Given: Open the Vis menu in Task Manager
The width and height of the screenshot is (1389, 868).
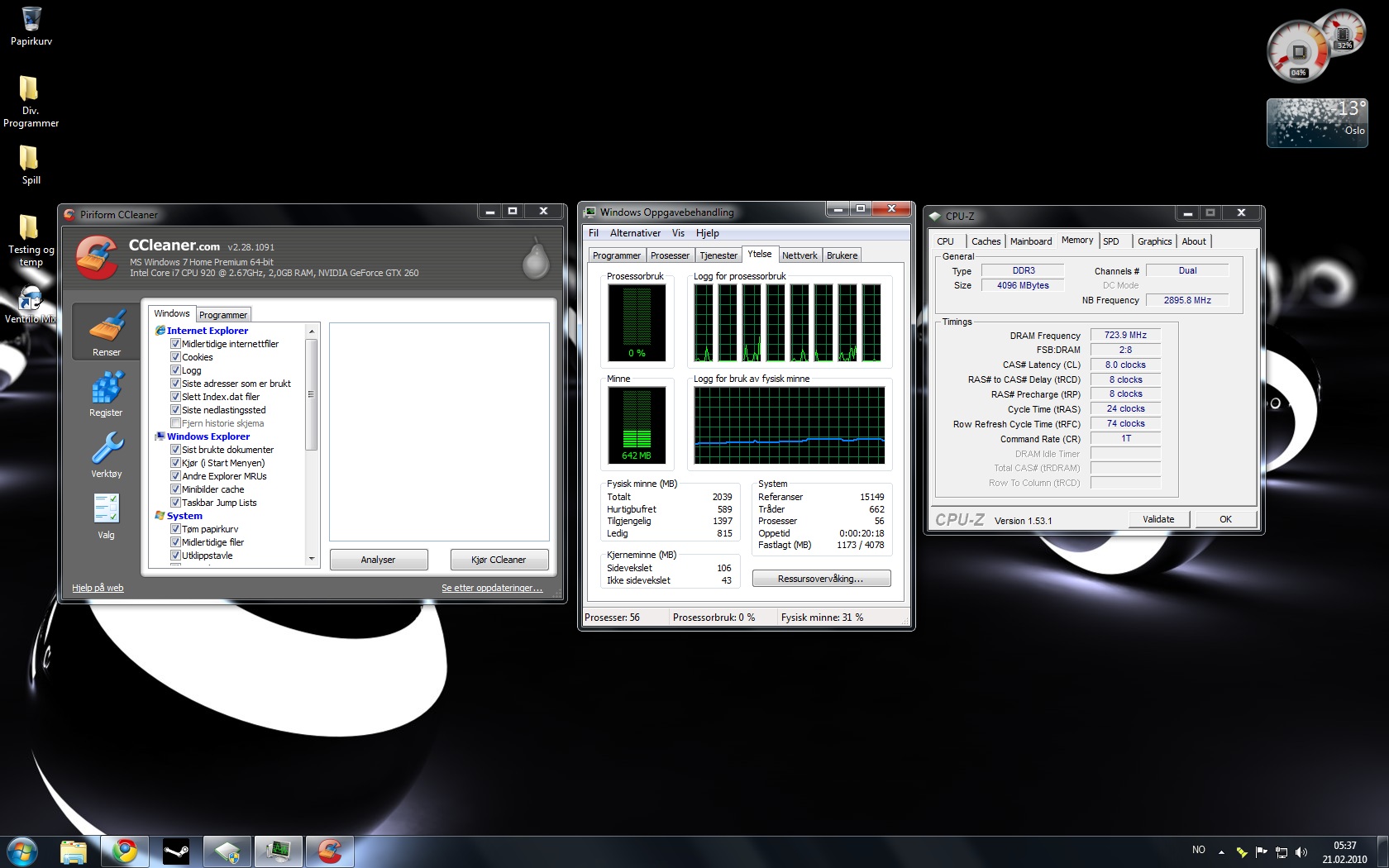Looking at the screenshot, I should (x=678, y=233).
